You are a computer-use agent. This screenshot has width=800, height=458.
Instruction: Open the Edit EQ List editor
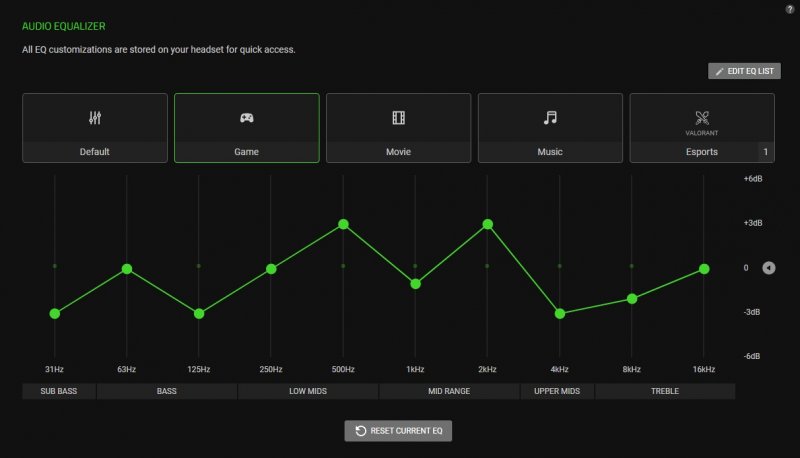(744, 71)
